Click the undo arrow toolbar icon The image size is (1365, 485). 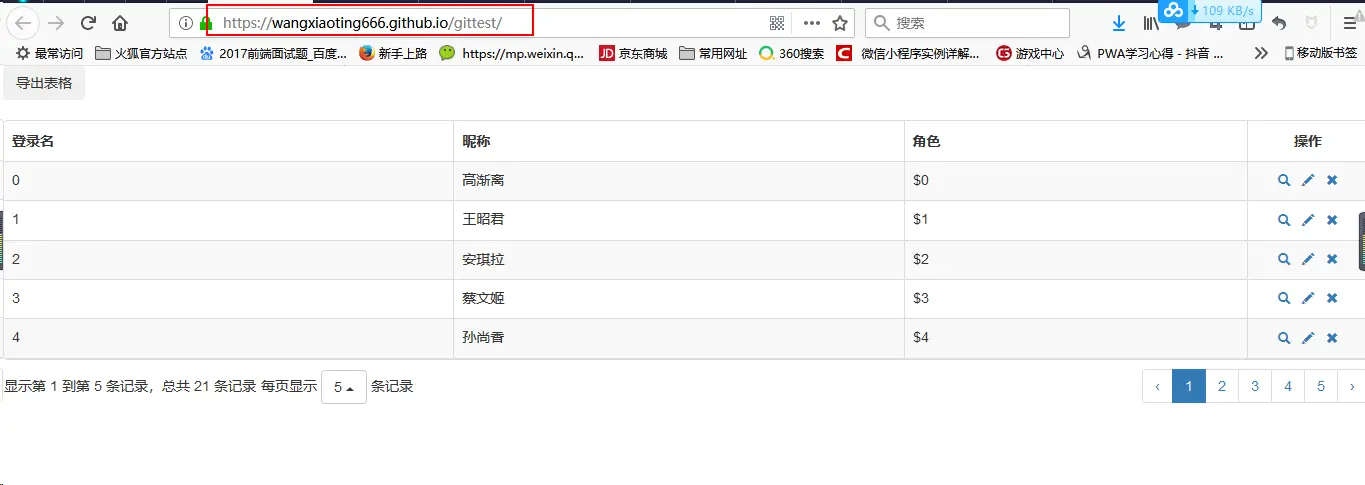(x=1279, y=23)
